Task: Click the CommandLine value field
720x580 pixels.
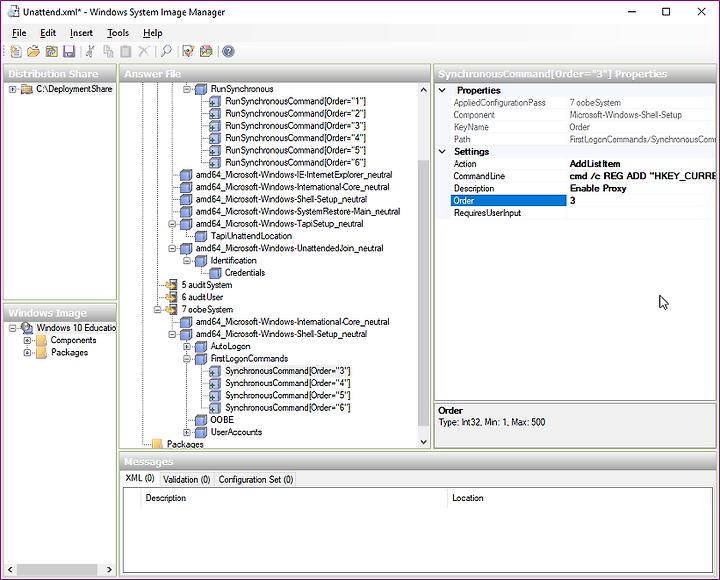Action: (x=642, y=176)
